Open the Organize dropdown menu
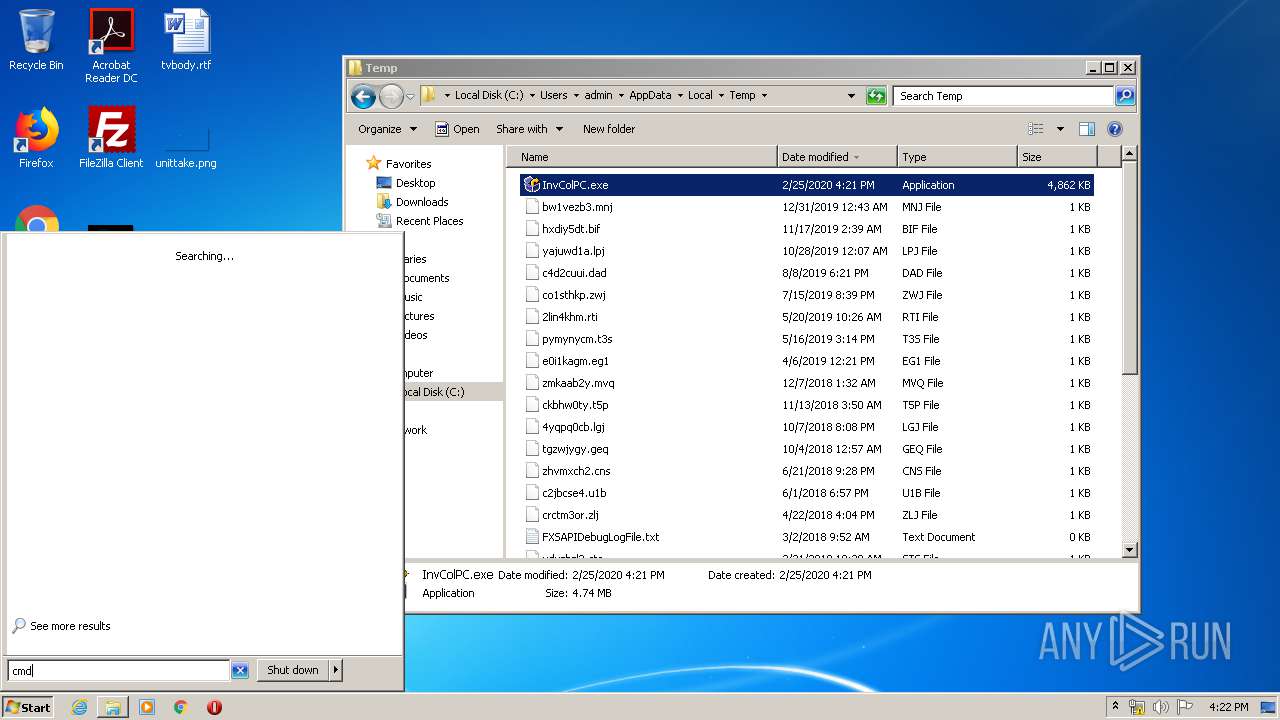Image resolution: width=1280 pixels, height=720 pixels. pos(387,129)
